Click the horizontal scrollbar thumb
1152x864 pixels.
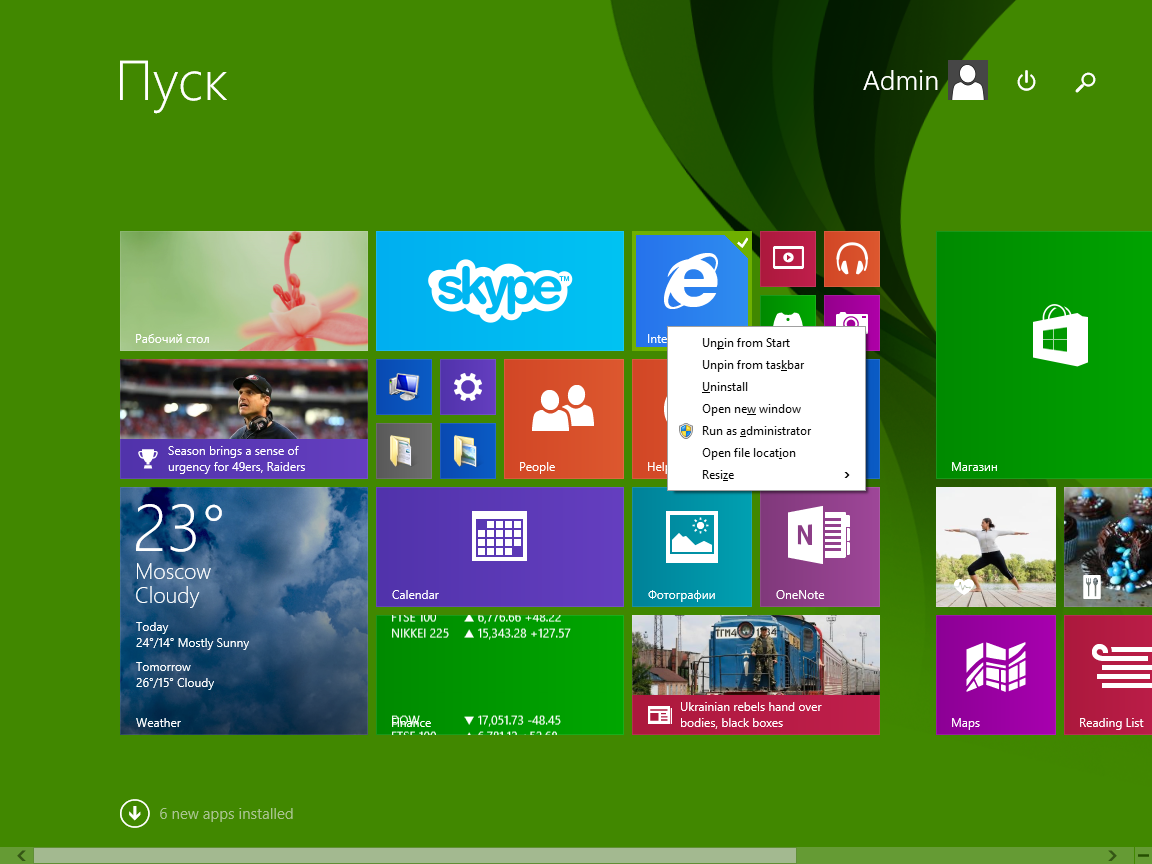coord(415,855)
